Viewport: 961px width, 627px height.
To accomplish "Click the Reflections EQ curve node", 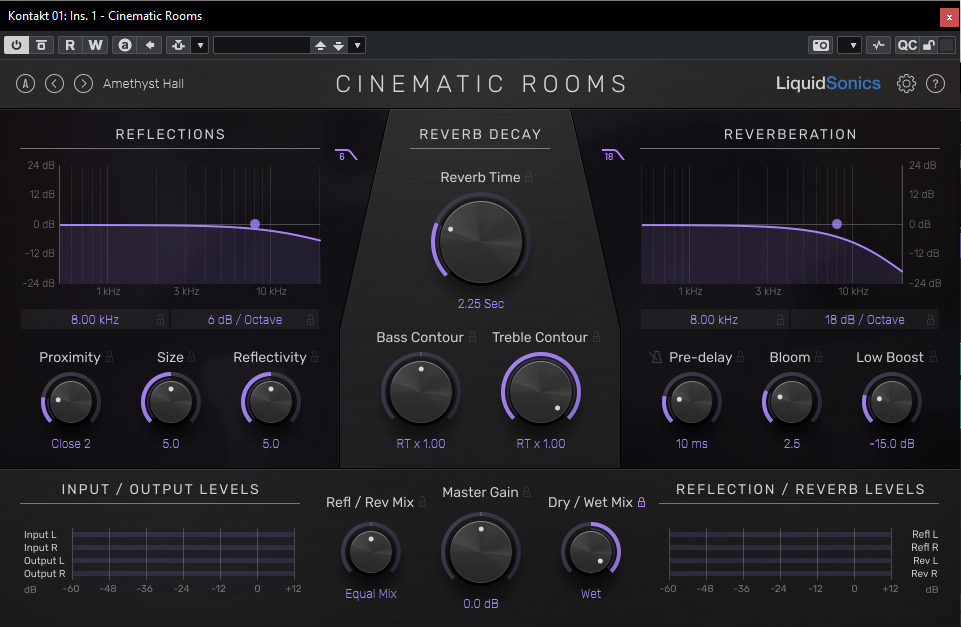I will click(255, 224).
